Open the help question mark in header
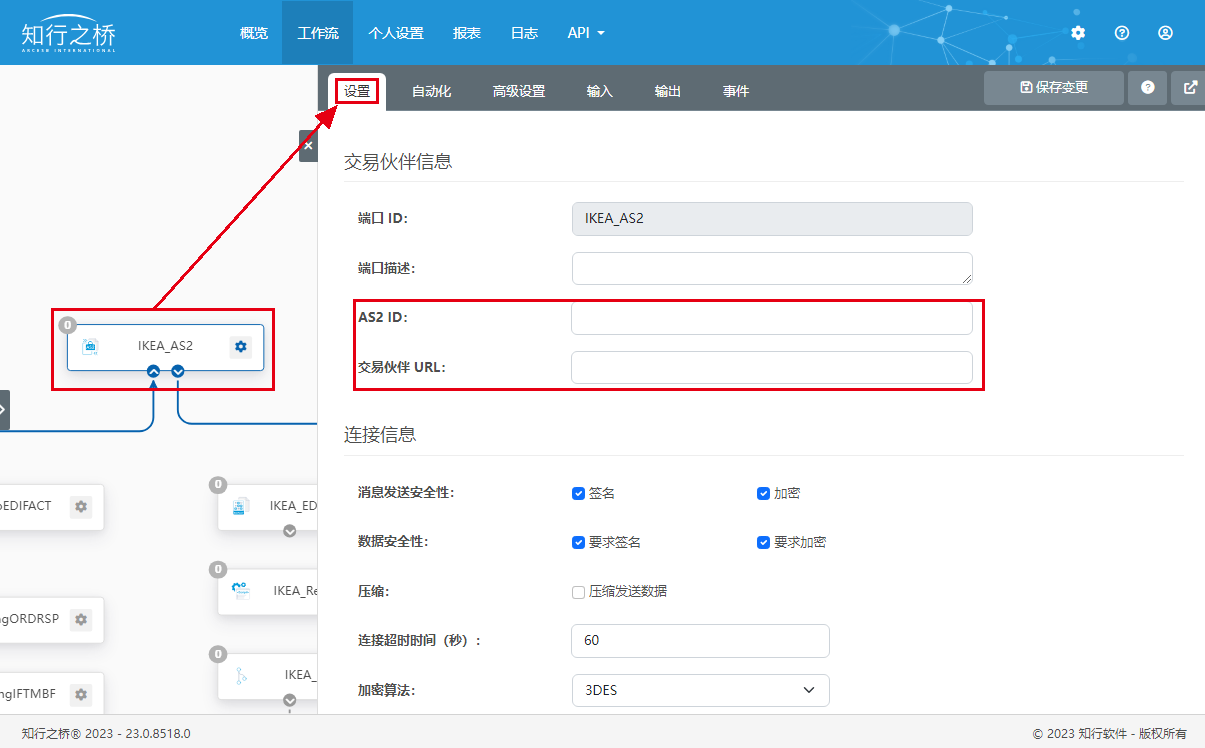The width and height of the screenshot is (1205, 748). pos(1121,33)
